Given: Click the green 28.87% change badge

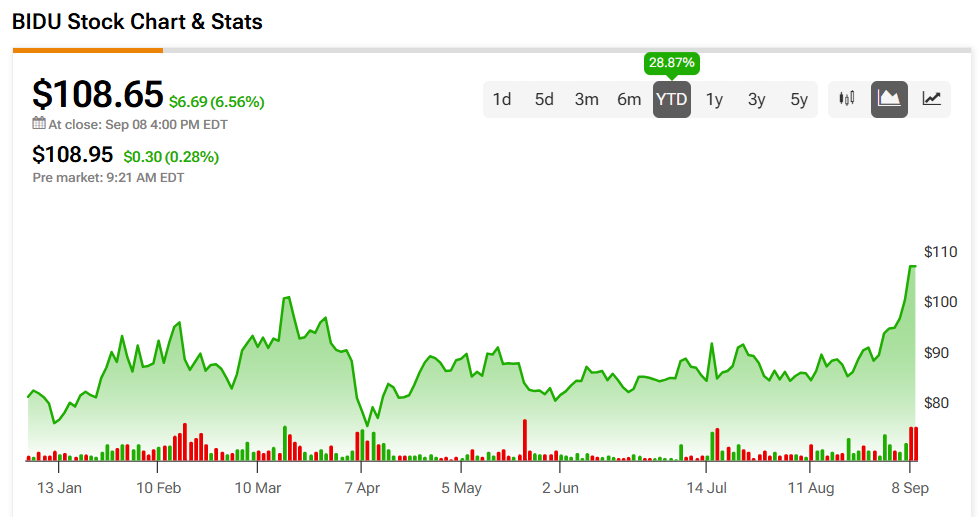Looking at the screenshot, I should [672, 62].
